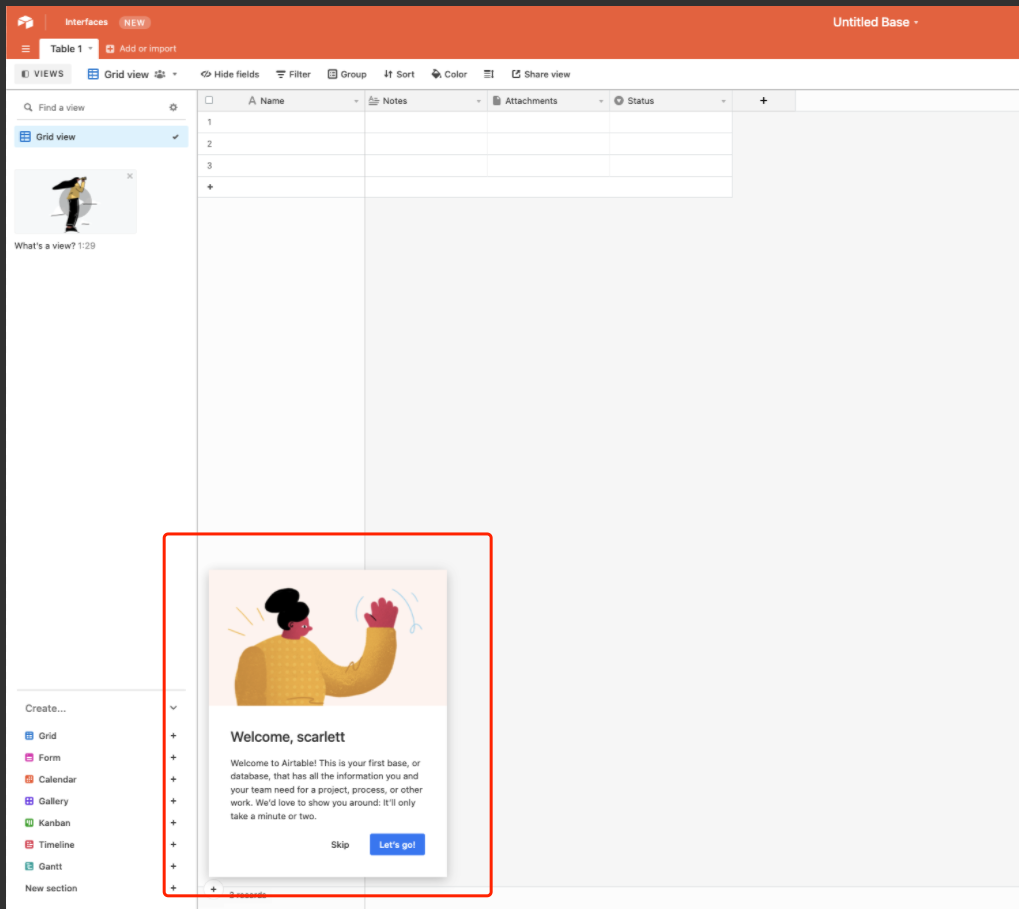Screen dimensions: 1019x909
Task: Open the Filter options
Action: point(294,74)
